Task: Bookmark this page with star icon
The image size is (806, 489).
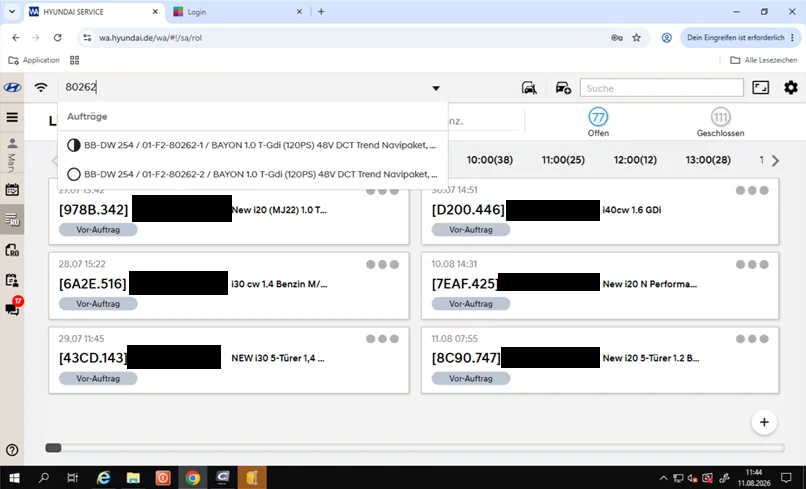Action: 636,38
